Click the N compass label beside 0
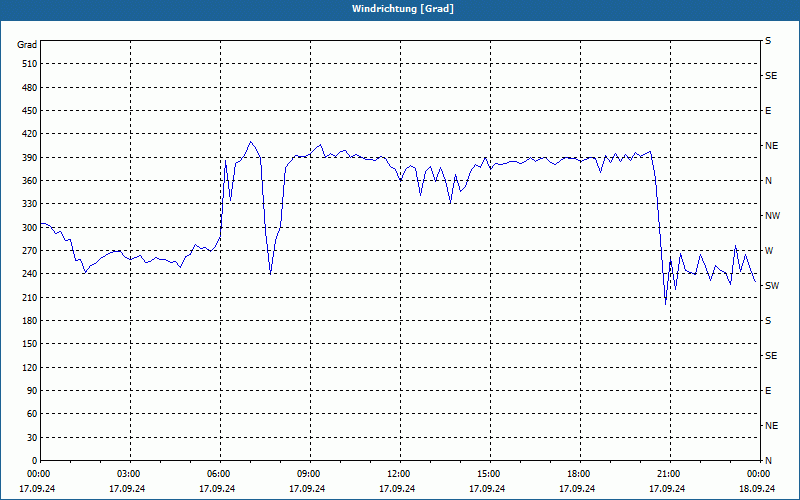Image resolution: width=800 pixels, height=500 pixels. [x=768, y=461]
